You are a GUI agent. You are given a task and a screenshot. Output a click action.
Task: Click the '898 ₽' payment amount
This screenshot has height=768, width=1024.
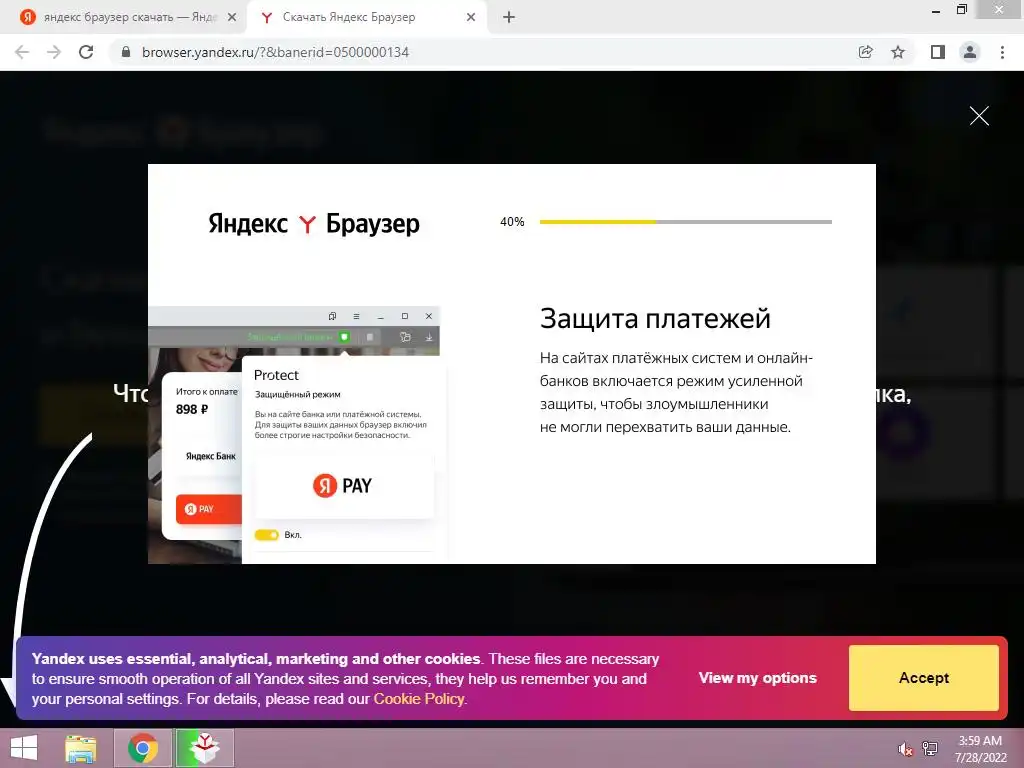[192, 409]
